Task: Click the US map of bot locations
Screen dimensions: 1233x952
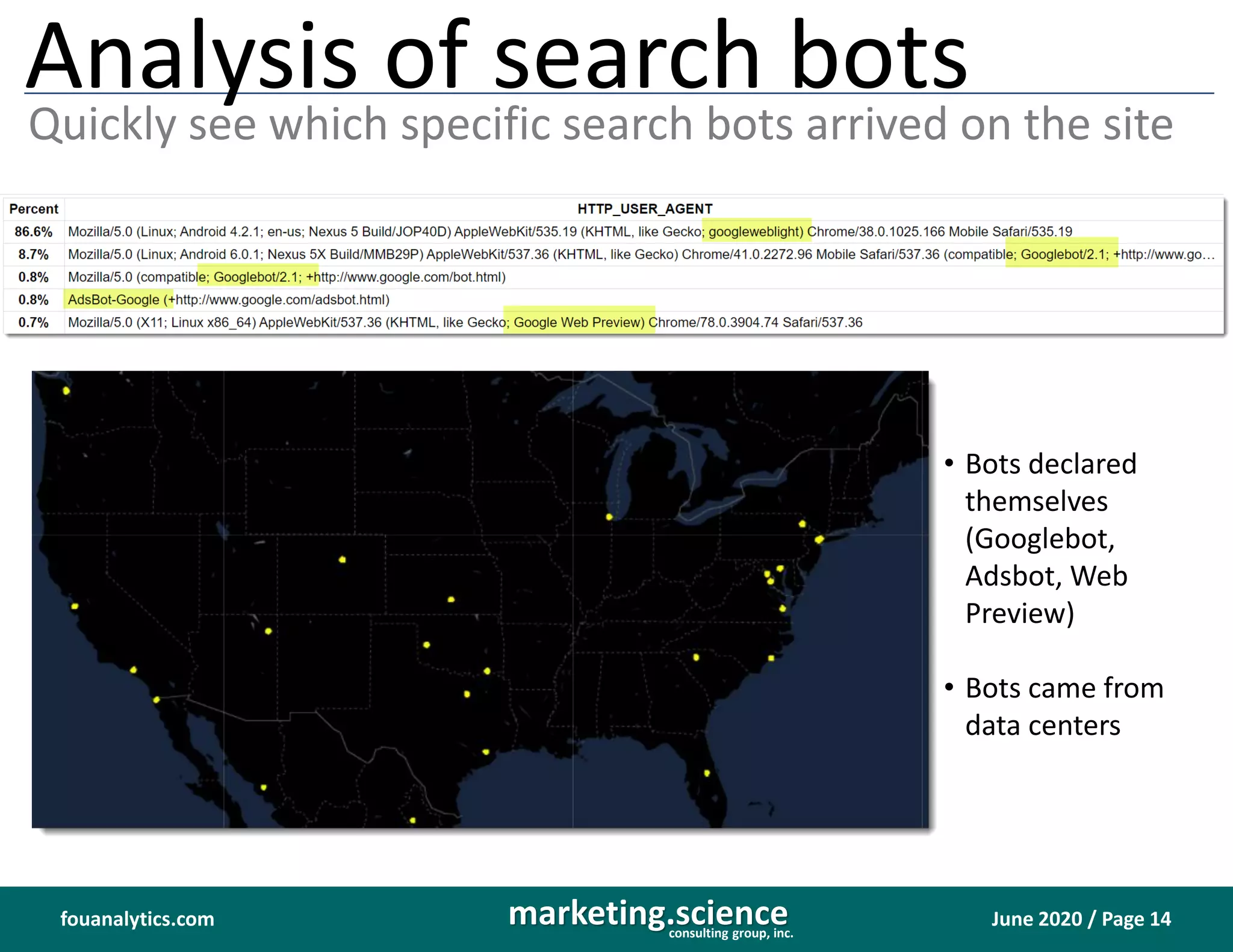Action: click(480, 599)
